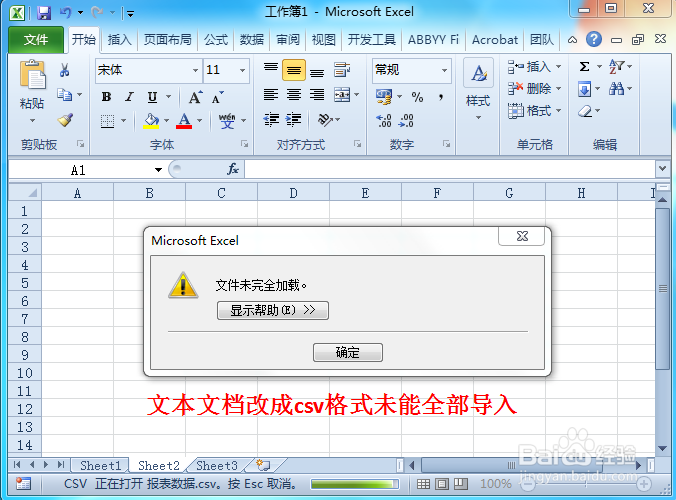676x500 pixels.
Task: Switch to the 公式 Formulas tab
Action: tap(216, 40)
